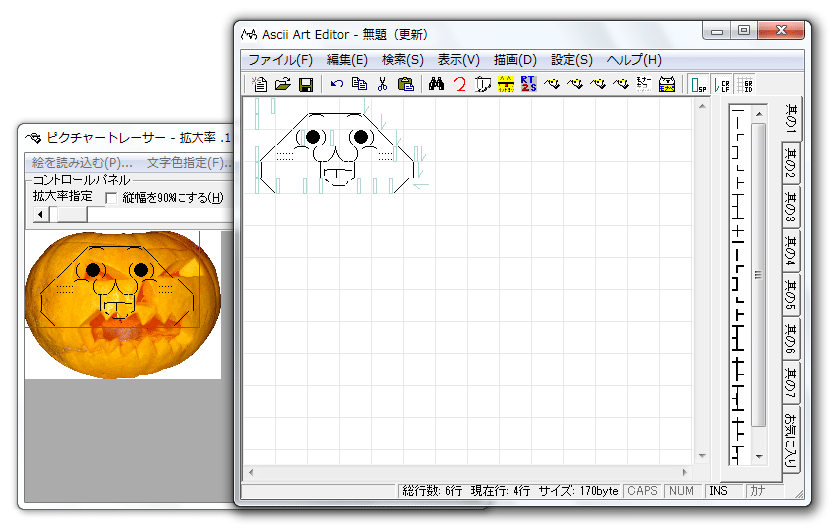Open the 描画(D) menu
833x528 pixels.
click(515, 59)
